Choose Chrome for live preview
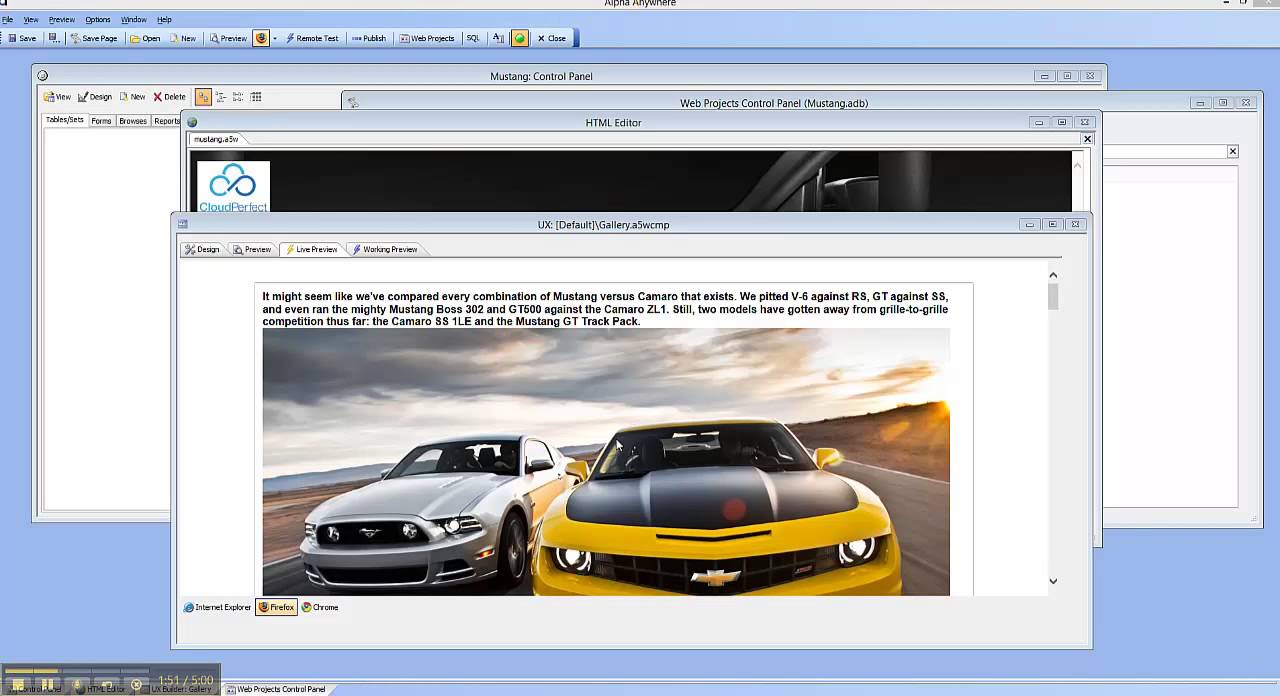The height and width of the screenshot is (696, 1280). click(320, 607)
